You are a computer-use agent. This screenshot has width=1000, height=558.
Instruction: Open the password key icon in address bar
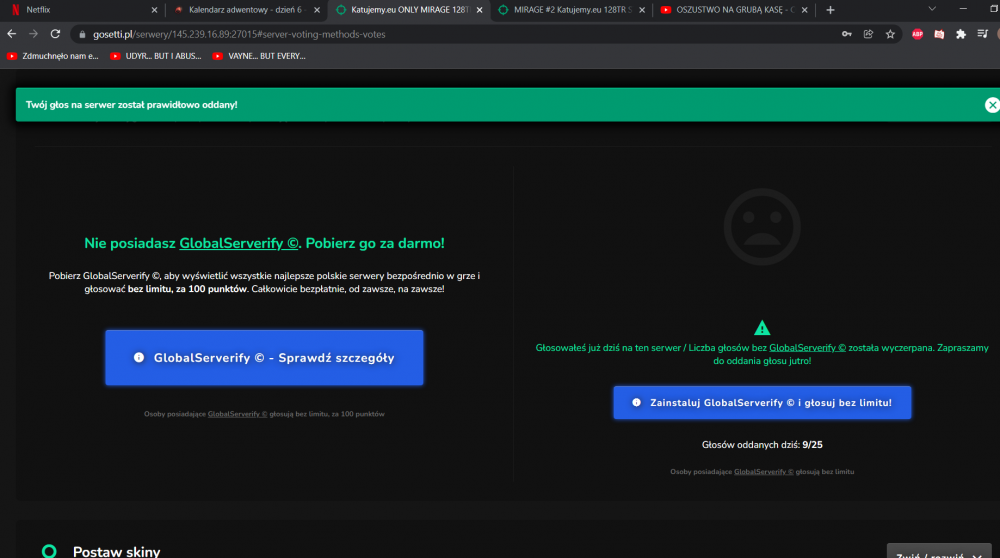(x=846, y=34)
